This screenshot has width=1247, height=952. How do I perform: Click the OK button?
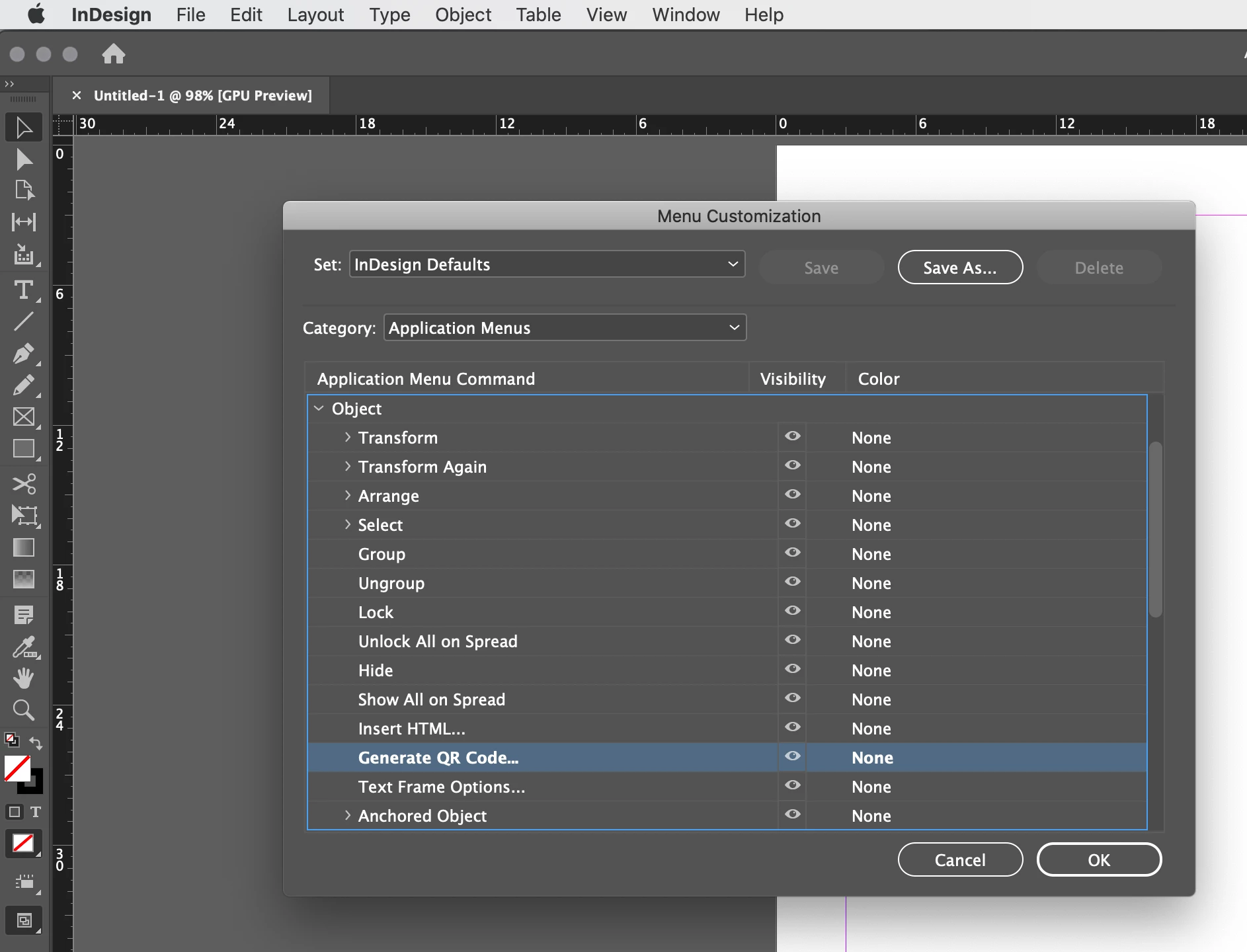1099,860
